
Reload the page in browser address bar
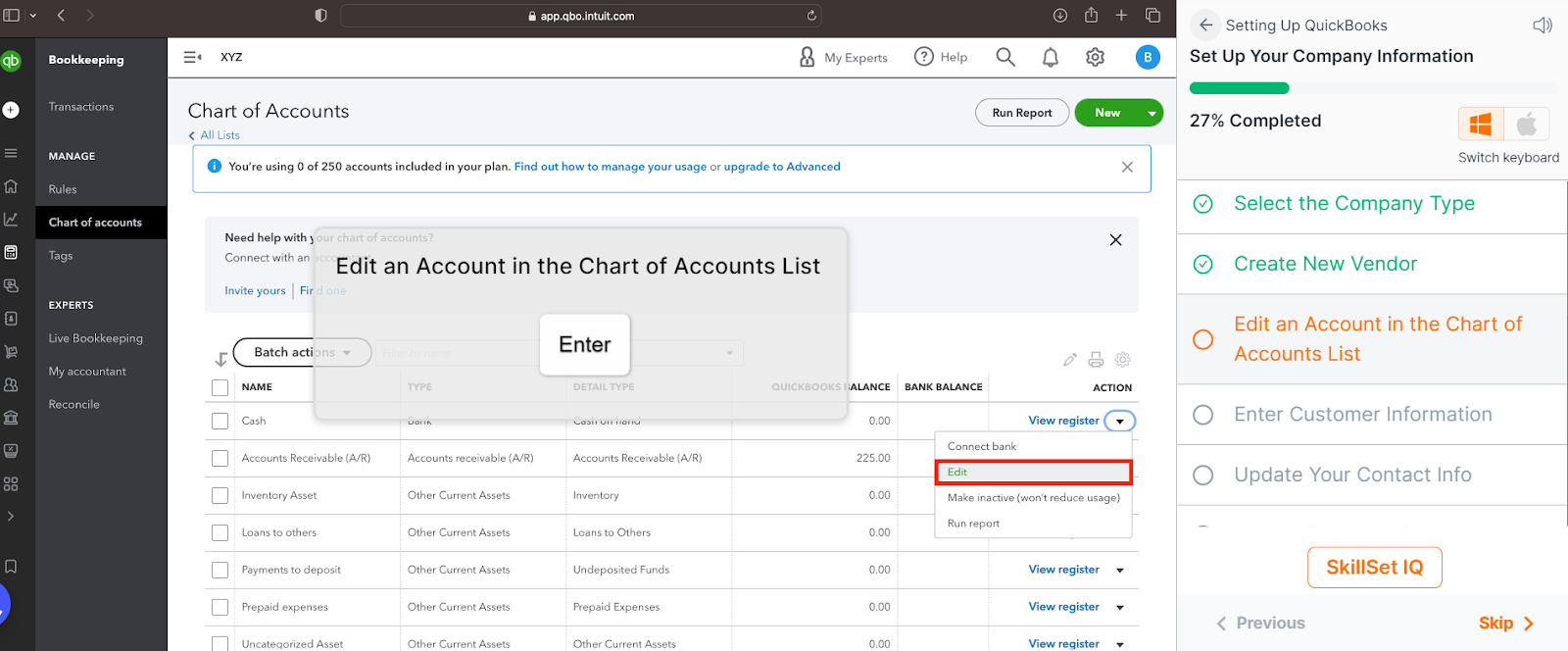pos(811,16)
